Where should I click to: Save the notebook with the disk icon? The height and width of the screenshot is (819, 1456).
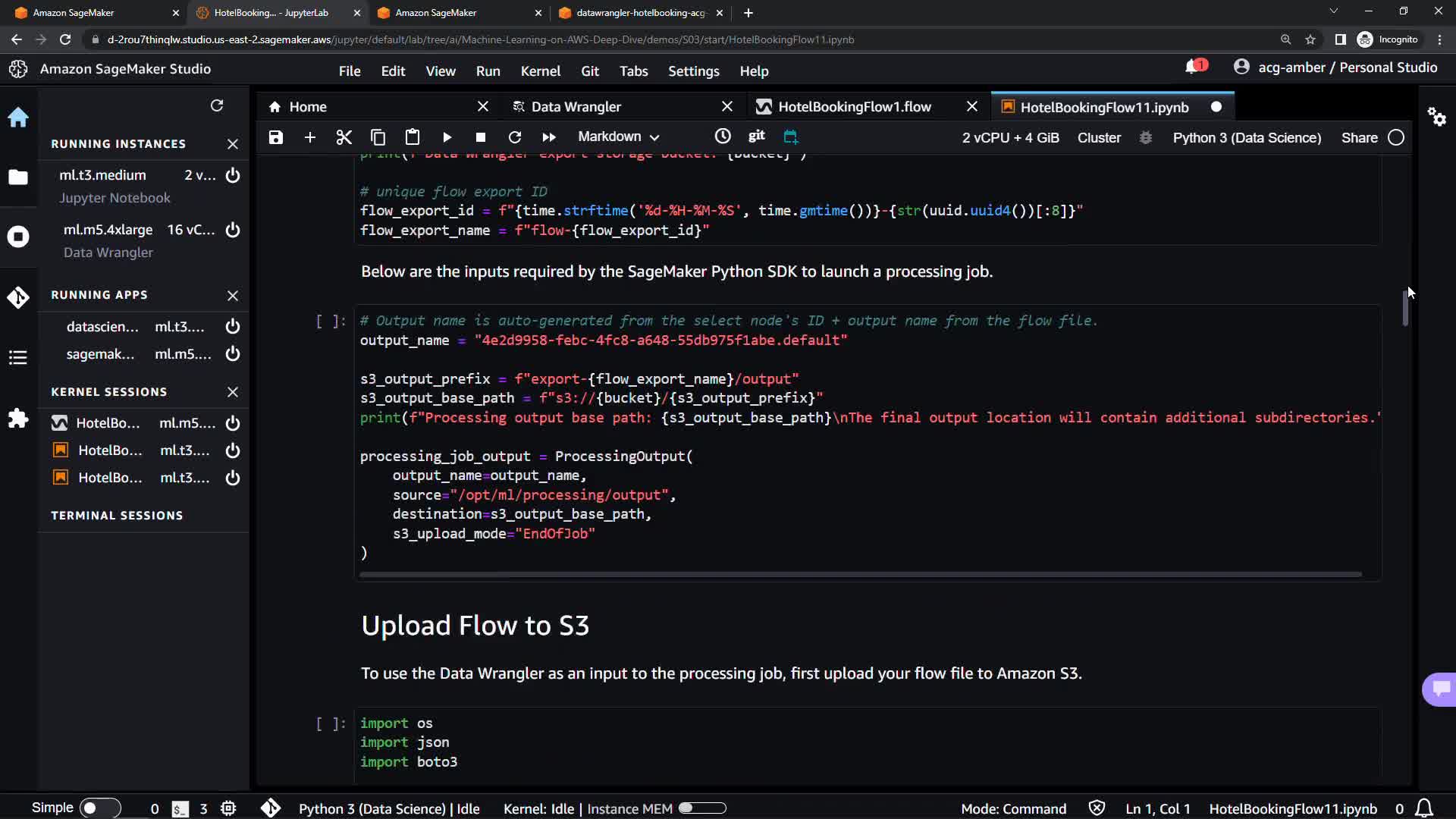[x=276, y=137]
